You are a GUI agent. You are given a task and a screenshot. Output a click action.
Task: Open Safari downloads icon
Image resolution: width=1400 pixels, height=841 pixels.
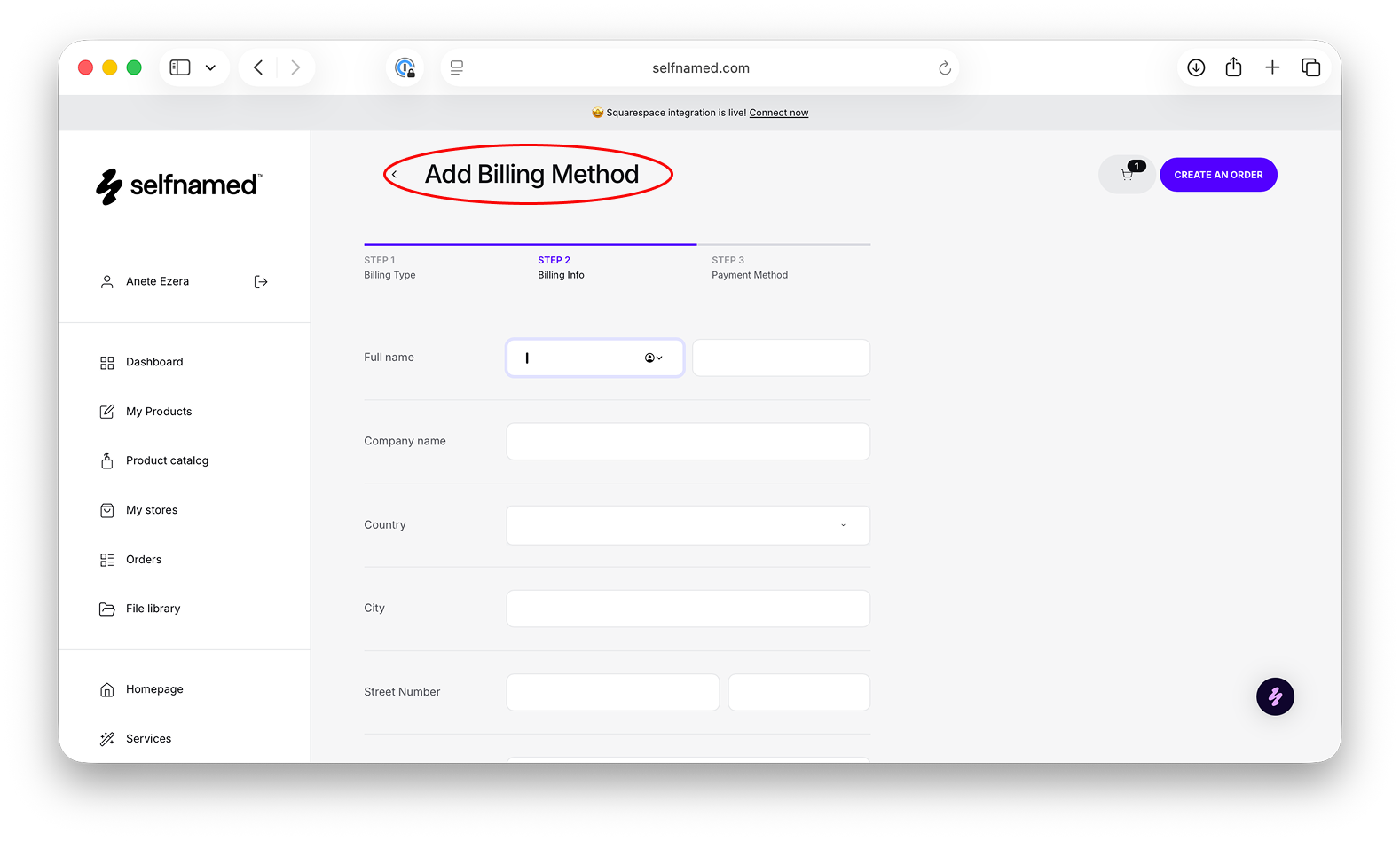tap(1196, 67)
